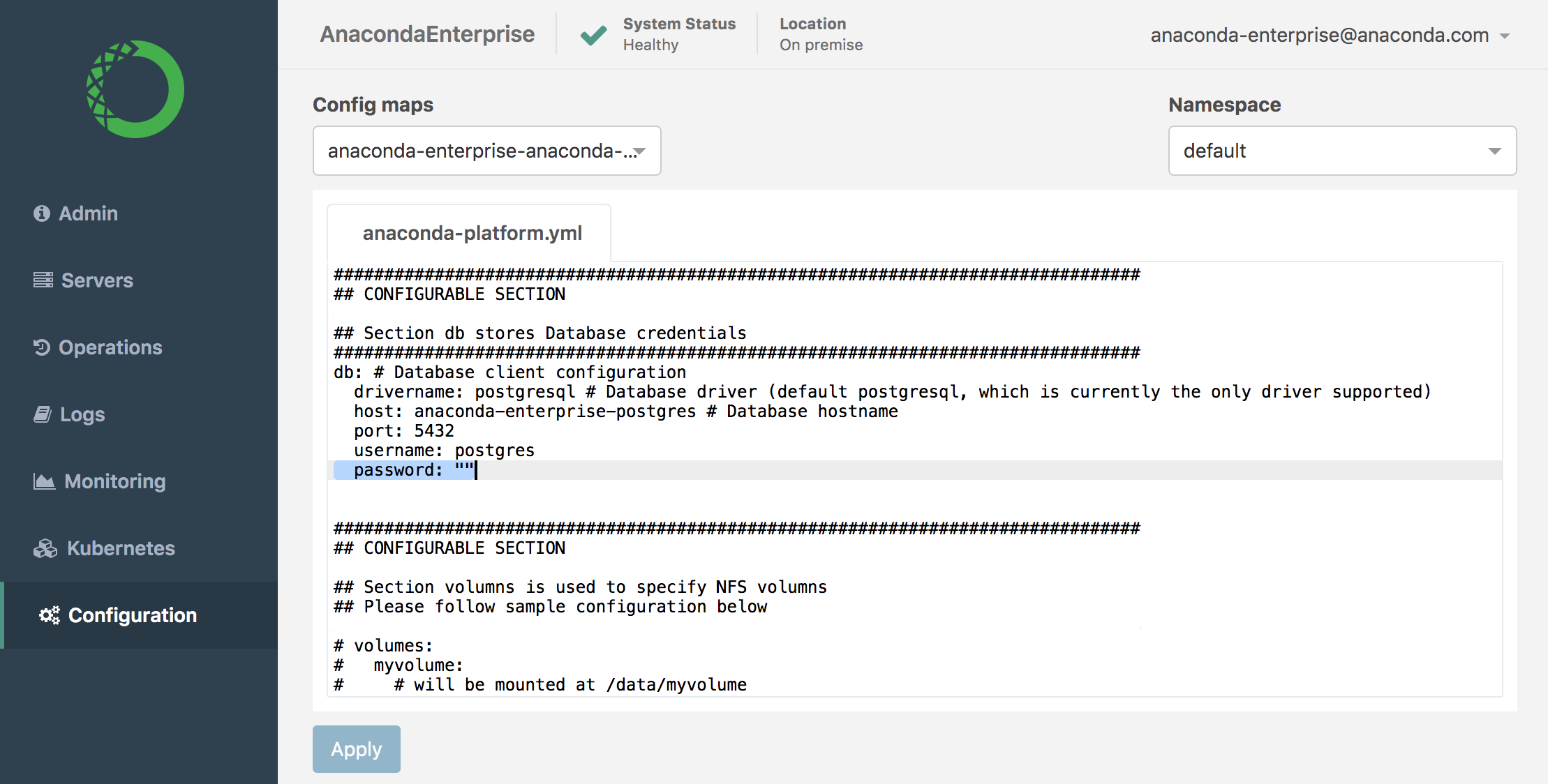Click the Monitoring chart icon

(x=44, y=481)
